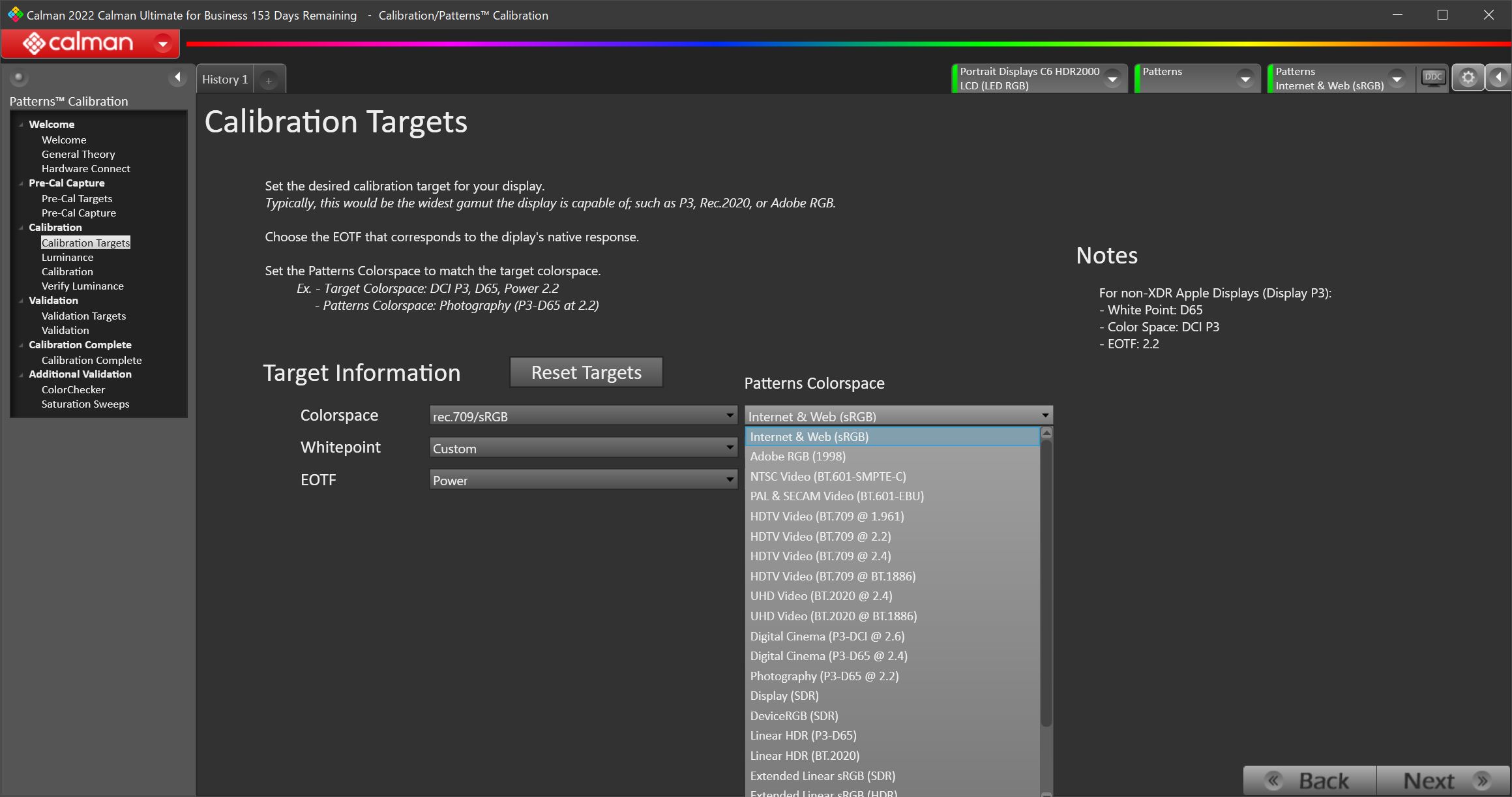Open the Colorspace rec.709/sRGB dropdown
This screenshot has width=1512, height=797.
[583, 416]
